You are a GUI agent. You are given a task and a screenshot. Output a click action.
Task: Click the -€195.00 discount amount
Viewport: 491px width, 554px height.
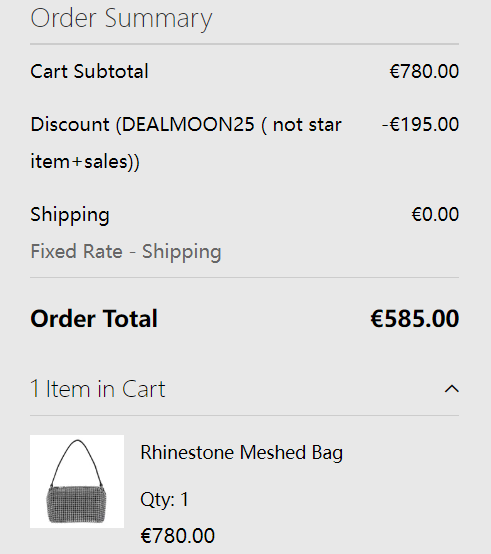point(420,124)
